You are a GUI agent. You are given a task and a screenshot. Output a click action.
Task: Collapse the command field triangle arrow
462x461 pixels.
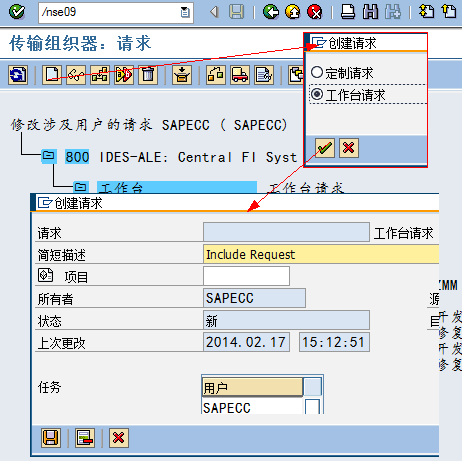pos(214,12)
